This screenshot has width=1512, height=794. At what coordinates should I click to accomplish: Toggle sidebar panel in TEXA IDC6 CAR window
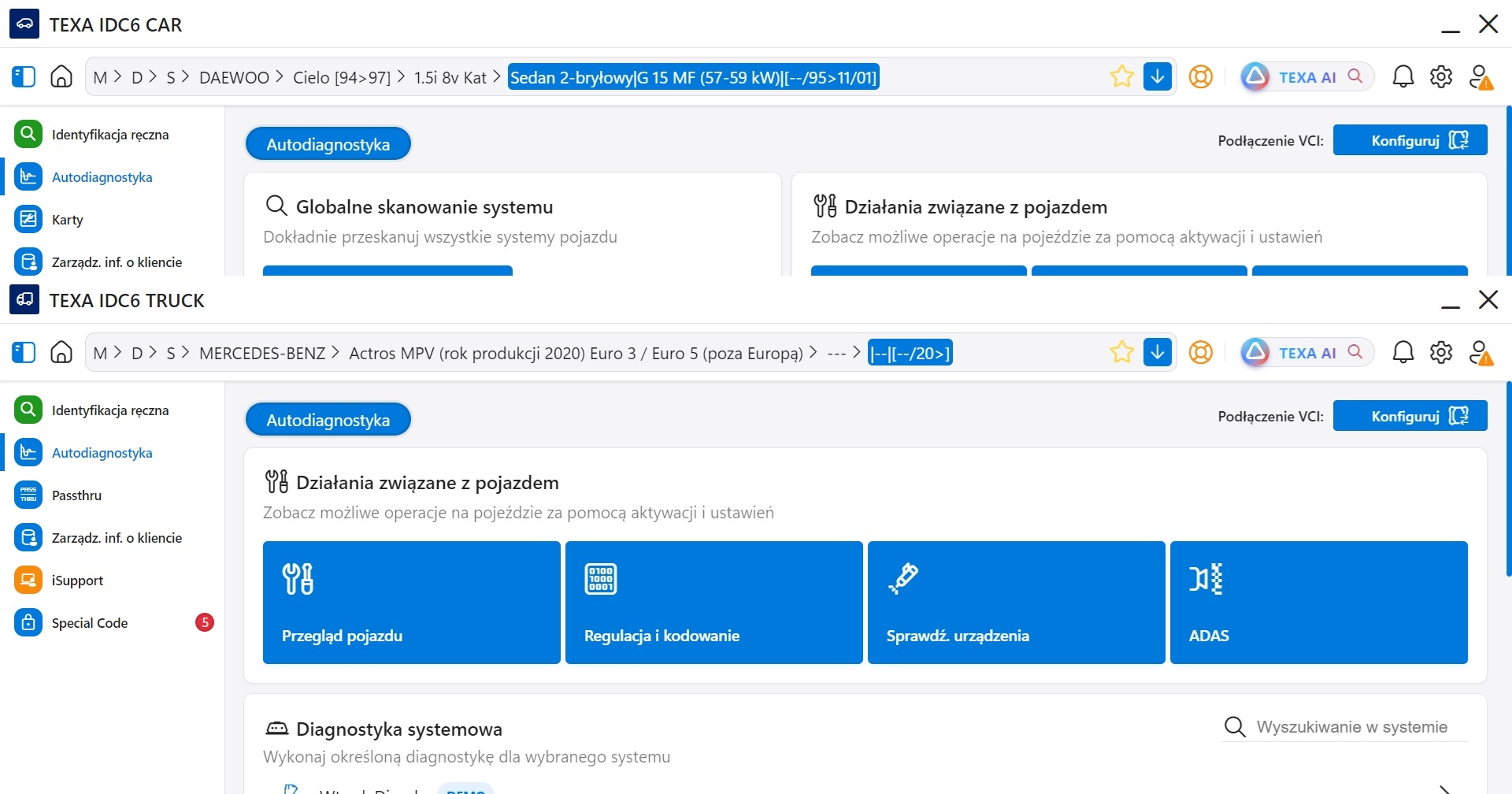click(x=24, y=76)
